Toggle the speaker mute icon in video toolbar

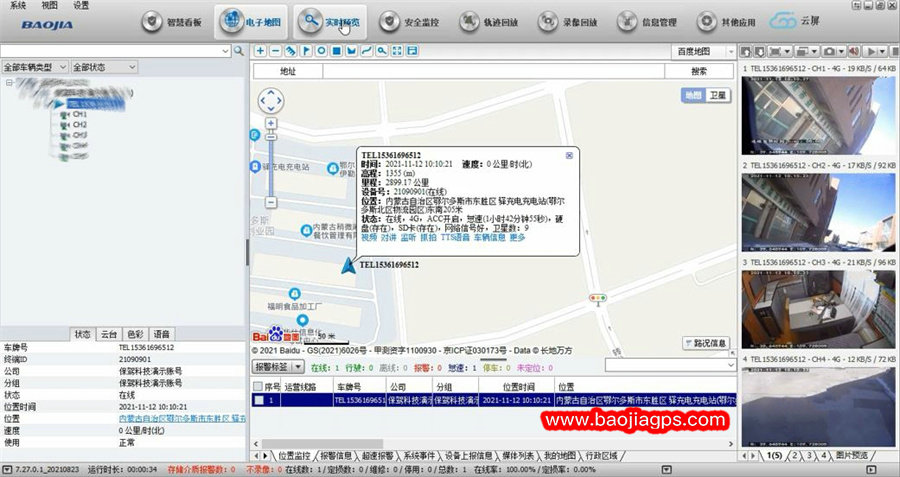[x=854, y=52]
